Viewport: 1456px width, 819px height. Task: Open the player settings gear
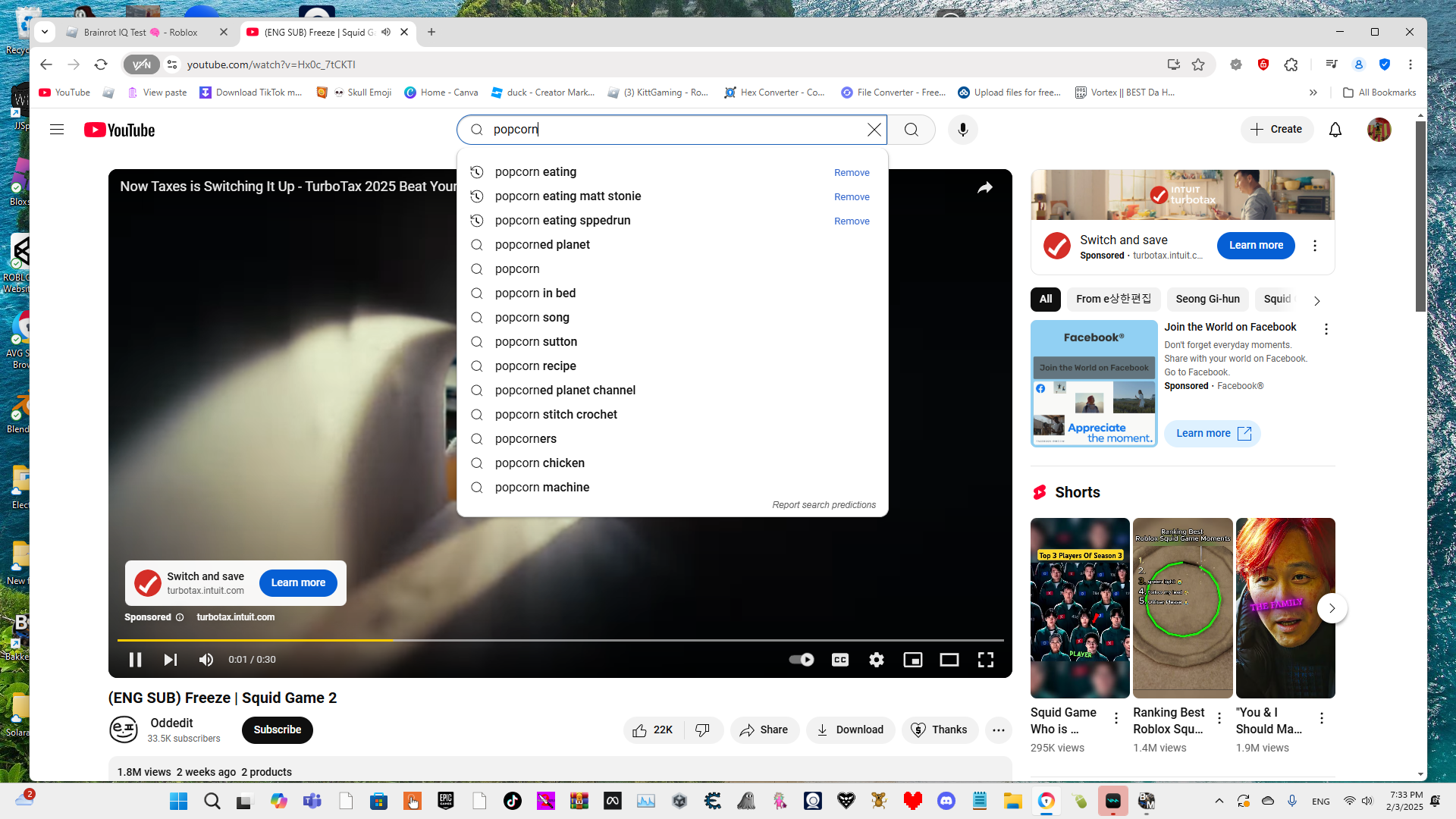tap(877, 660)
